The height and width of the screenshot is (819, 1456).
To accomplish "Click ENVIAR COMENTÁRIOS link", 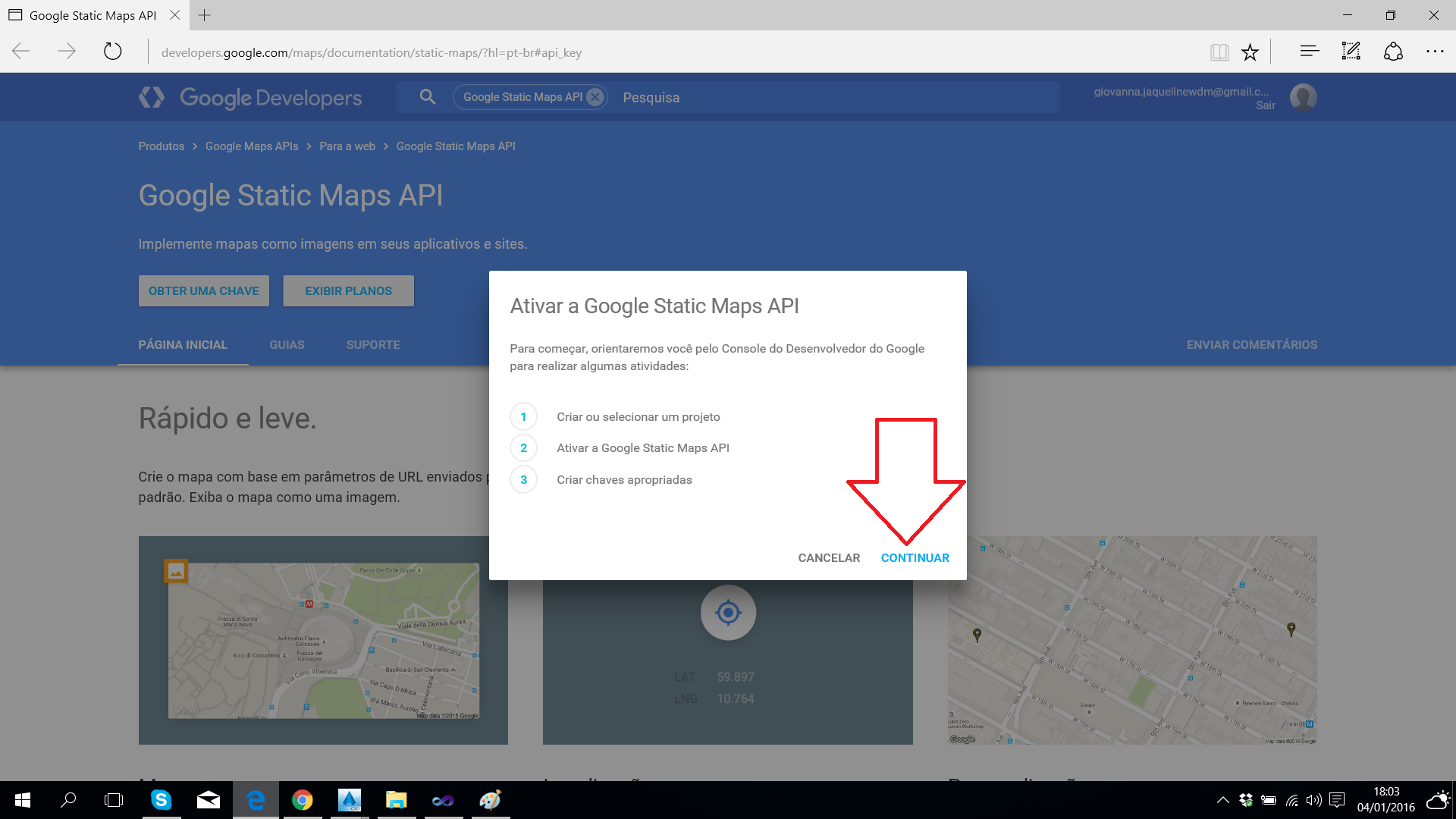I will [1251, 345].
